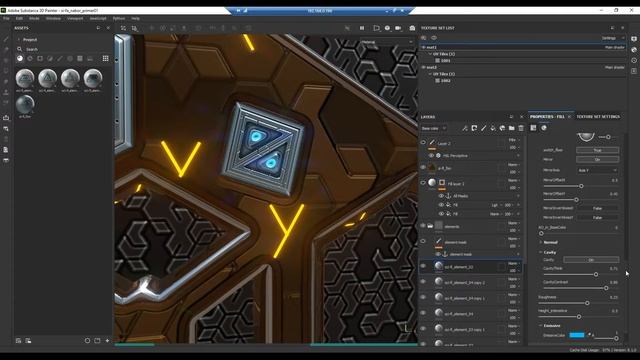
Task: Add a fill layer from Layers toolbar
Action: [493, 128]
